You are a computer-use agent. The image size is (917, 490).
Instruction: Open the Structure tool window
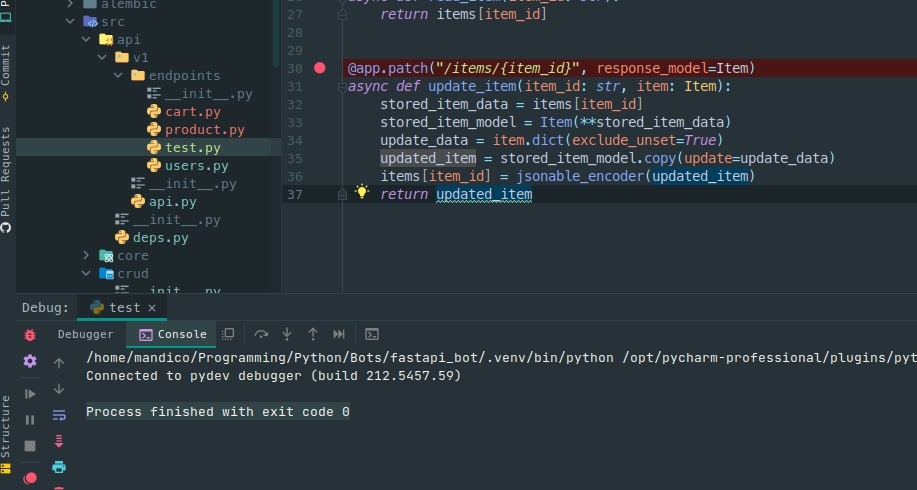[6, 433]
